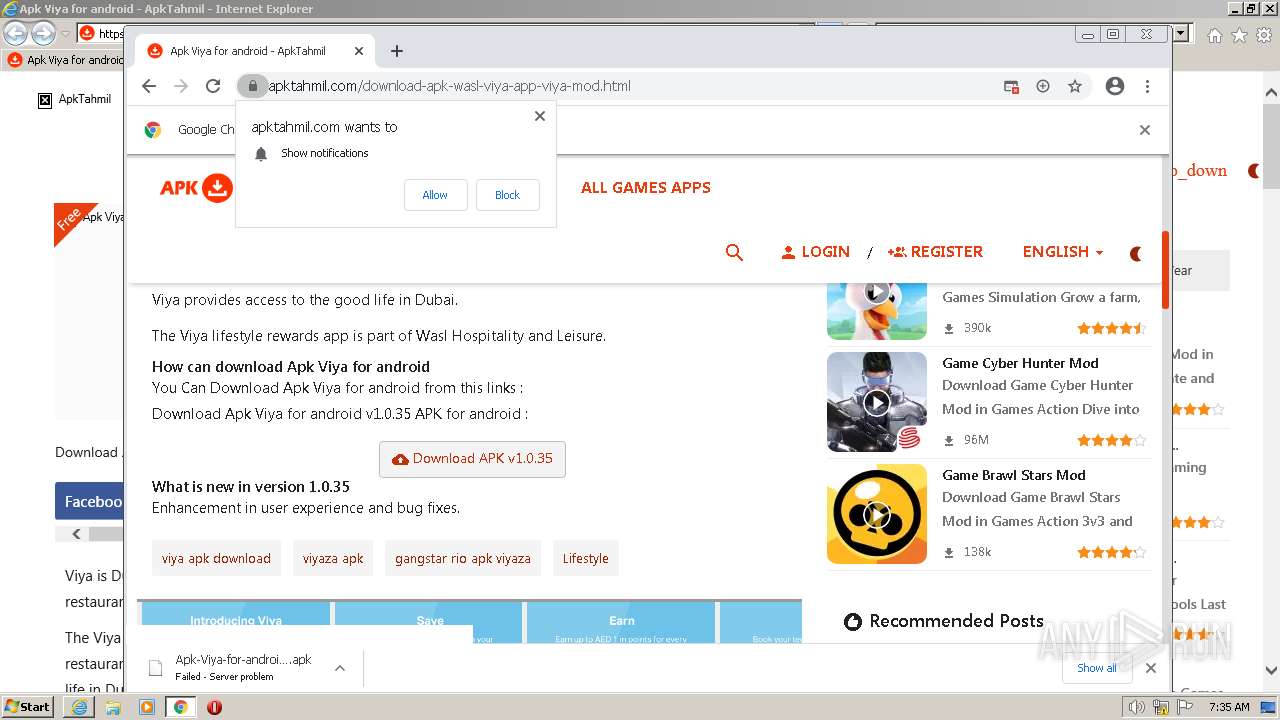Open Chrome three-dot menu
Image resolution: width=1280 pixels, height=720 pixels.
click(x=1148, y=86)
